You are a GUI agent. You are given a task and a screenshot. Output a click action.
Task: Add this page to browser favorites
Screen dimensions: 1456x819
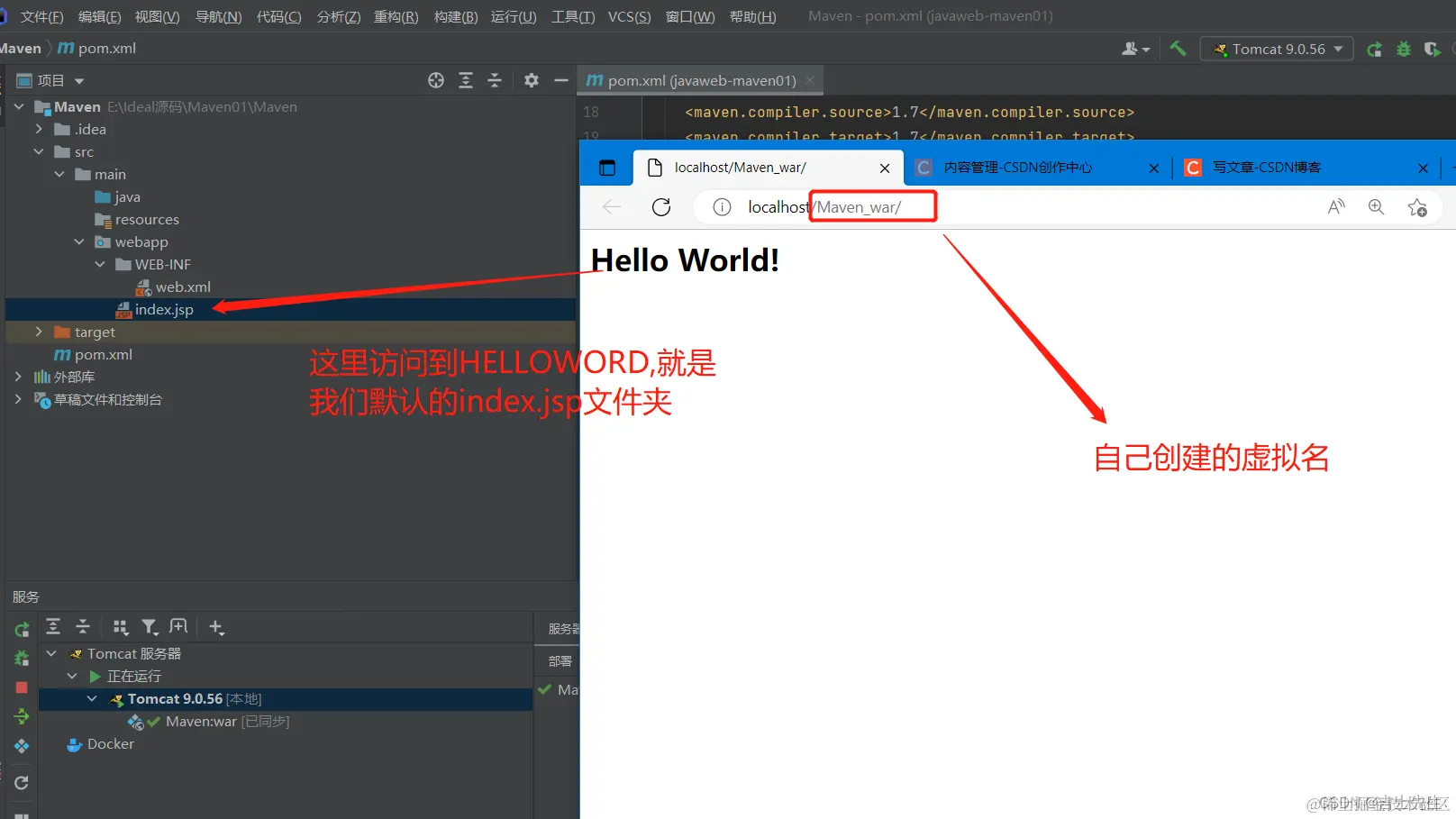tap(1416, 207)
